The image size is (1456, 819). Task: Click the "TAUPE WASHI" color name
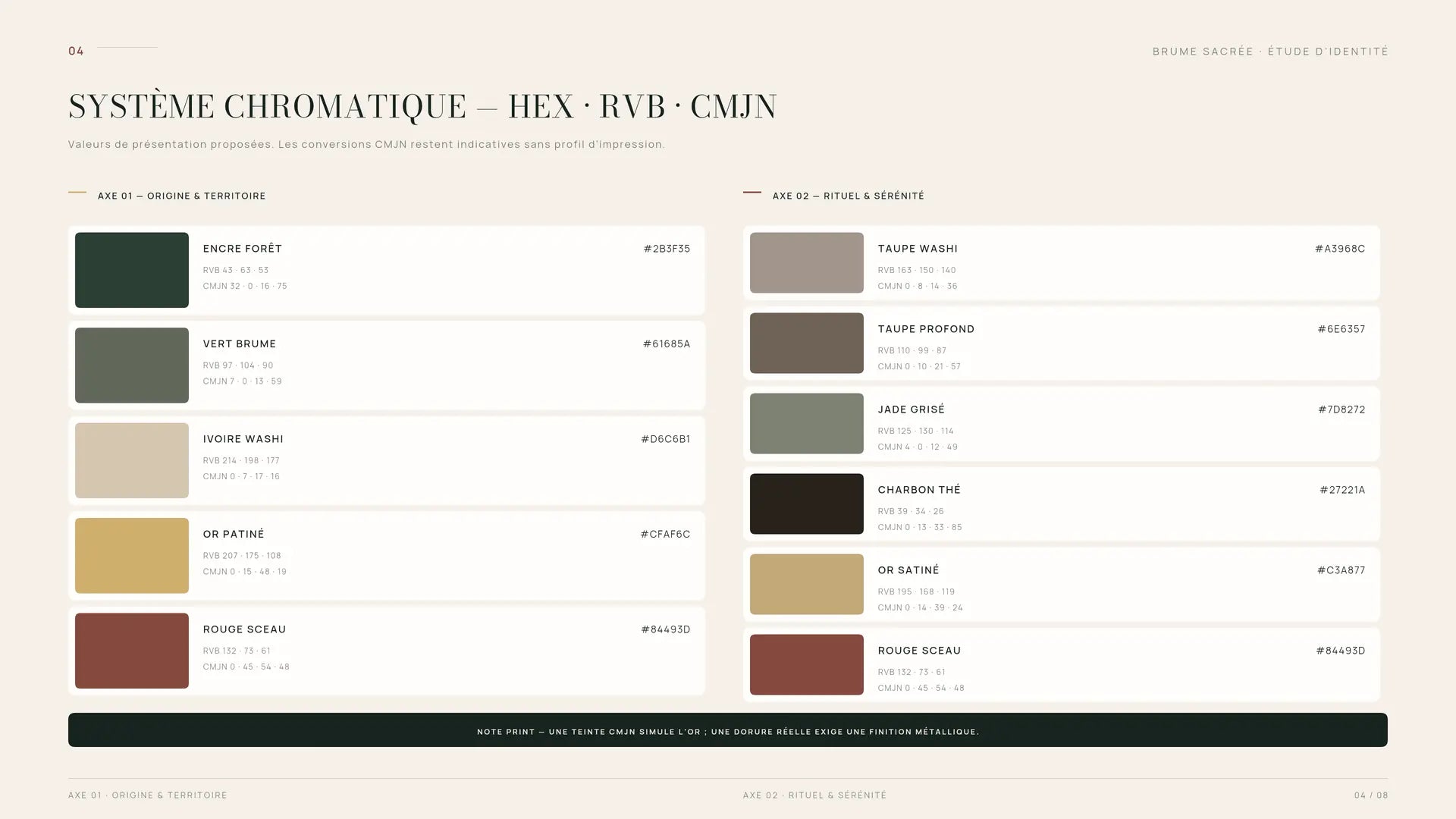click(918, 249)
